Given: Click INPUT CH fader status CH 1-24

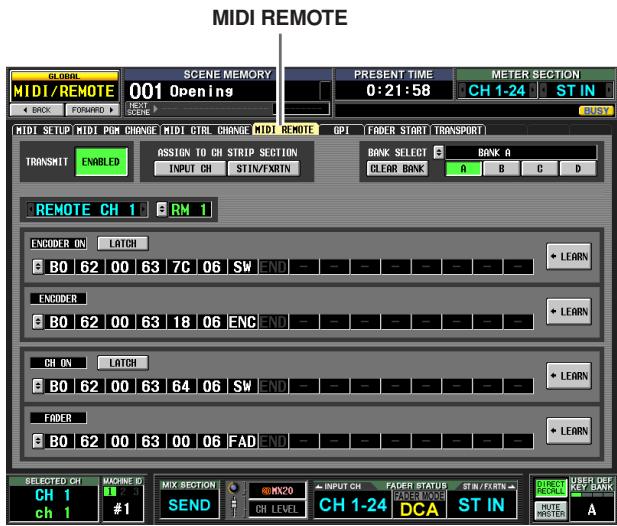Looking at the screenshot, I should click(353, 505).
